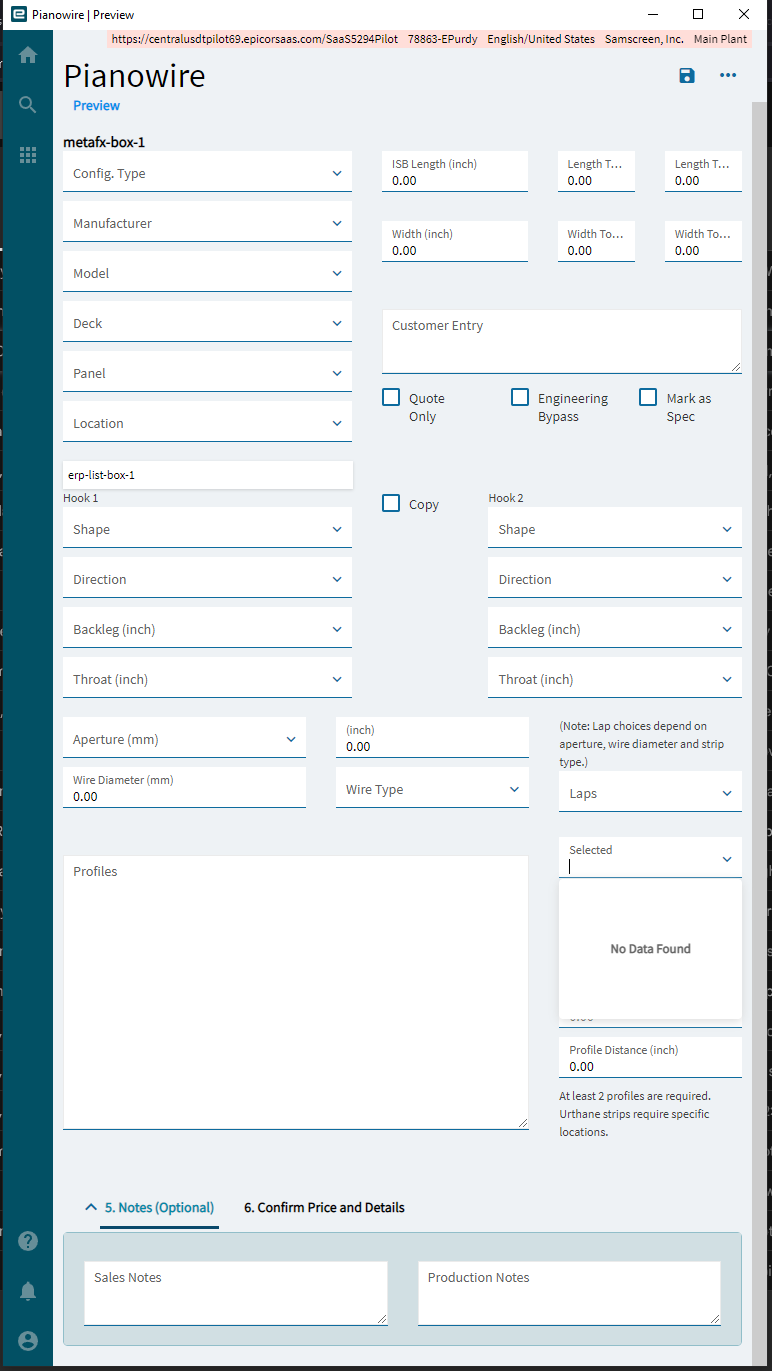Check the Mark as Spec box
This screenshot has width=772, height=1371.
(x=648, y=397)
